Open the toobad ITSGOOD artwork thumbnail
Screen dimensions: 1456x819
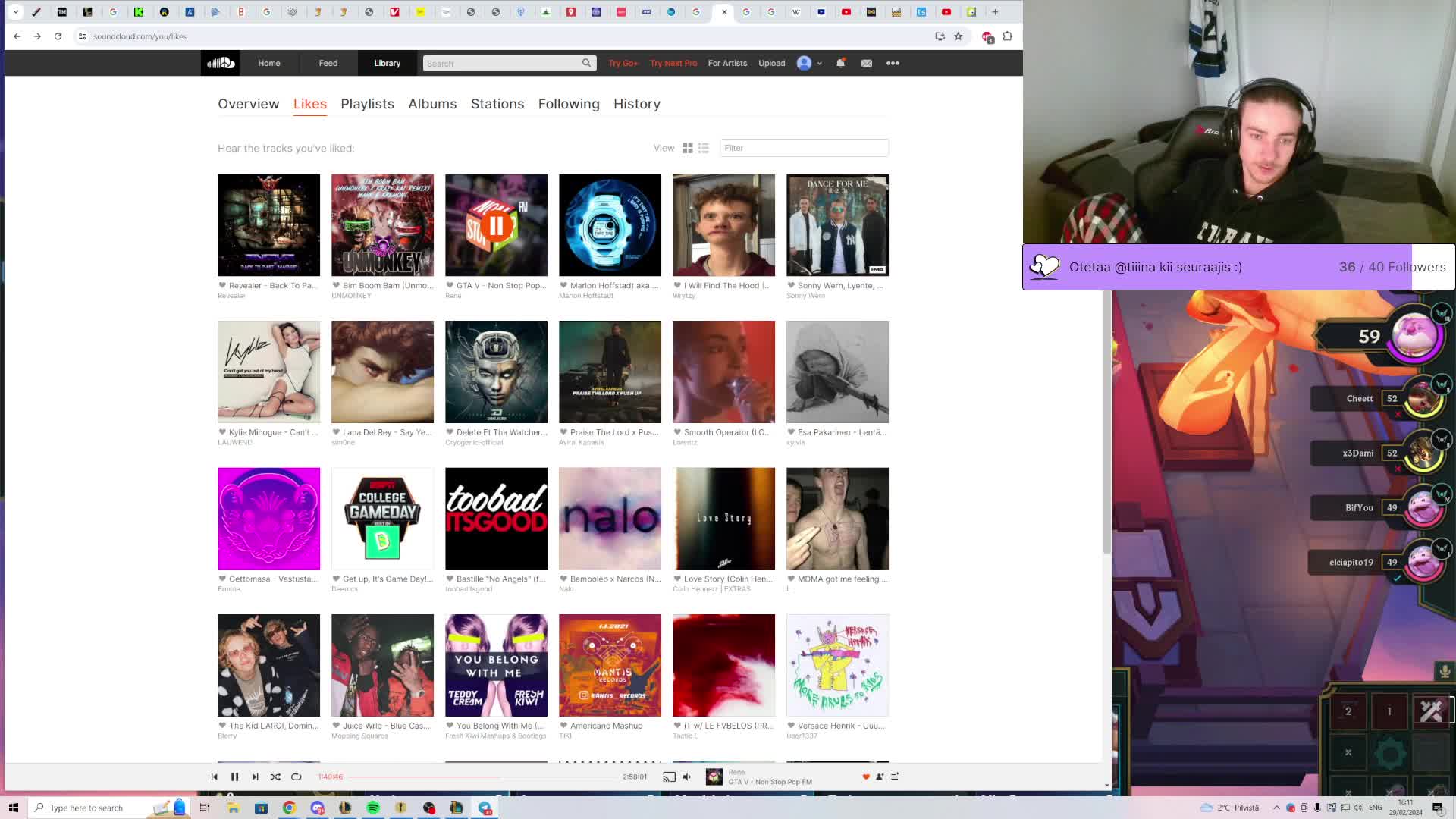coord(496,519)
